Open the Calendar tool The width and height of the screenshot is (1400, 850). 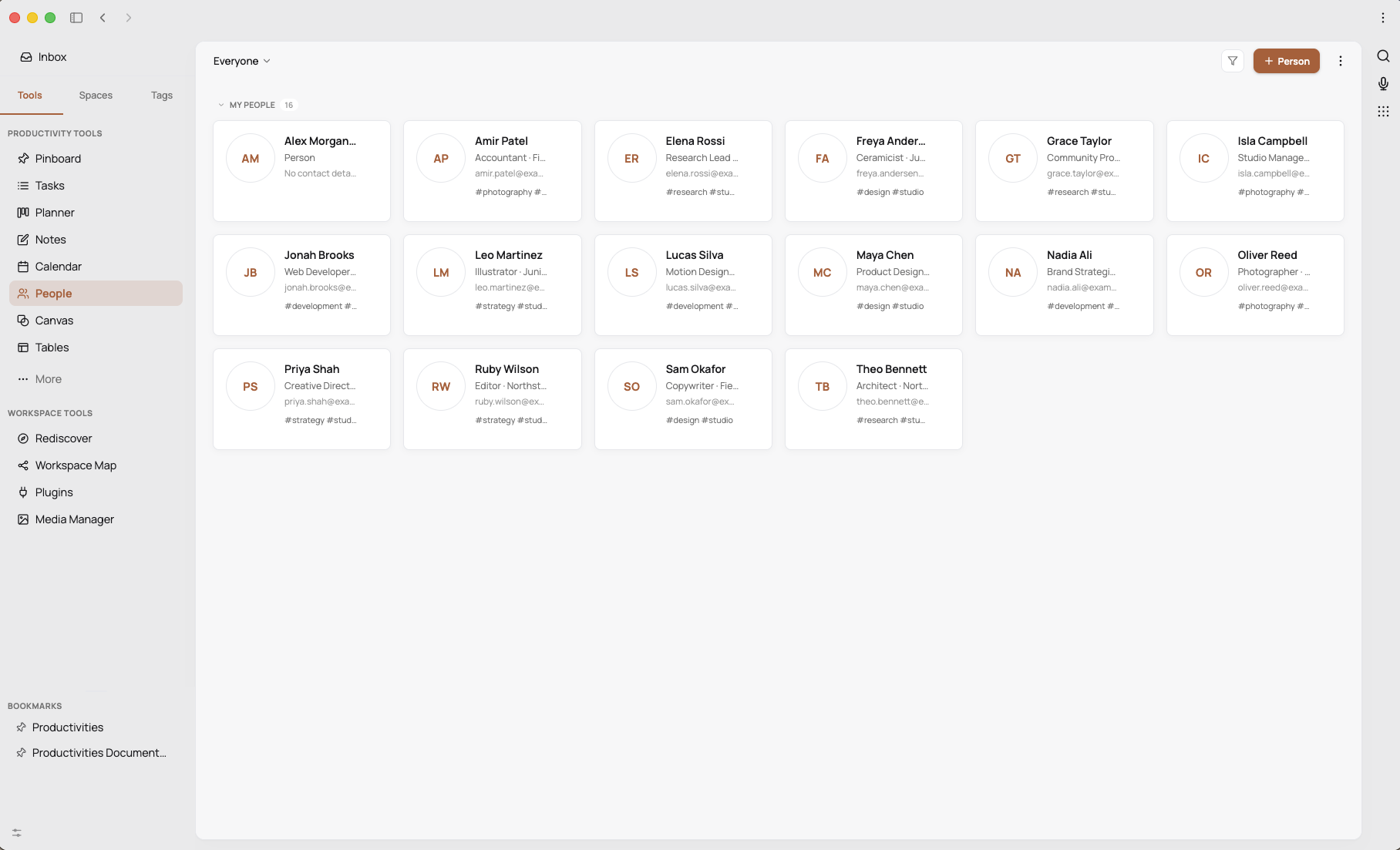point(96,267)
